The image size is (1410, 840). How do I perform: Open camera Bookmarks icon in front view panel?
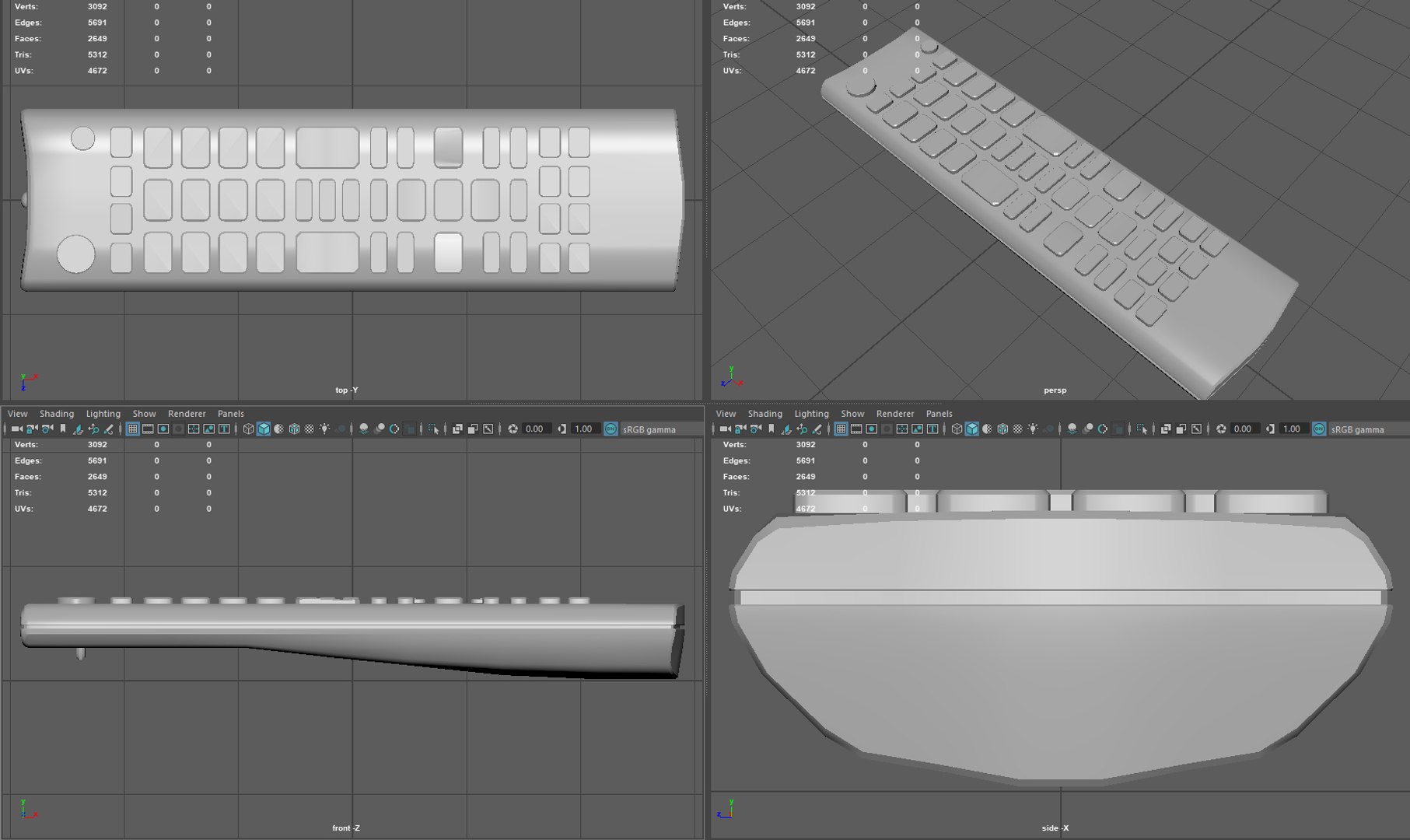pos(63,429)
